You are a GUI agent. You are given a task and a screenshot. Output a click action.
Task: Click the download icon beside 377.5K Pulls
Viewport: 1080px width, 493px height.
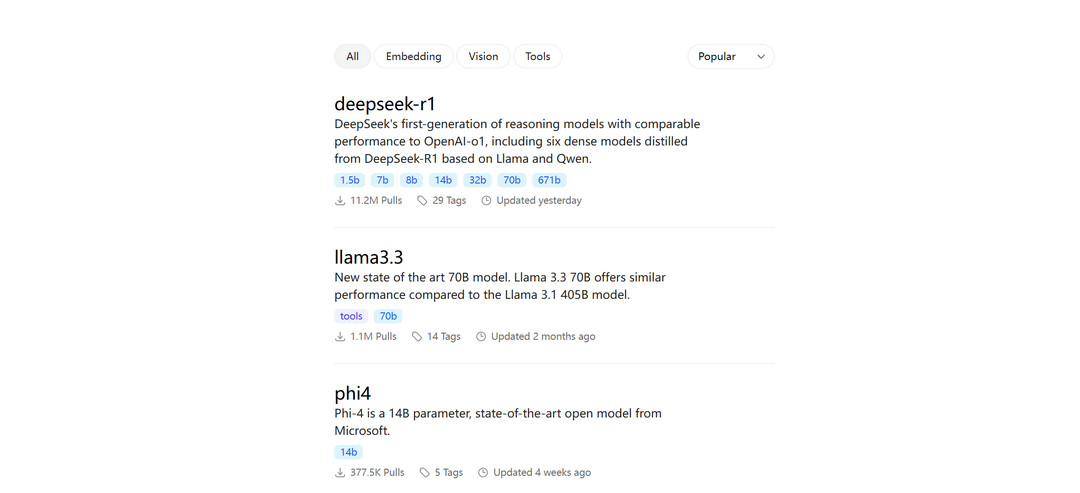click(x=340, y=473)
